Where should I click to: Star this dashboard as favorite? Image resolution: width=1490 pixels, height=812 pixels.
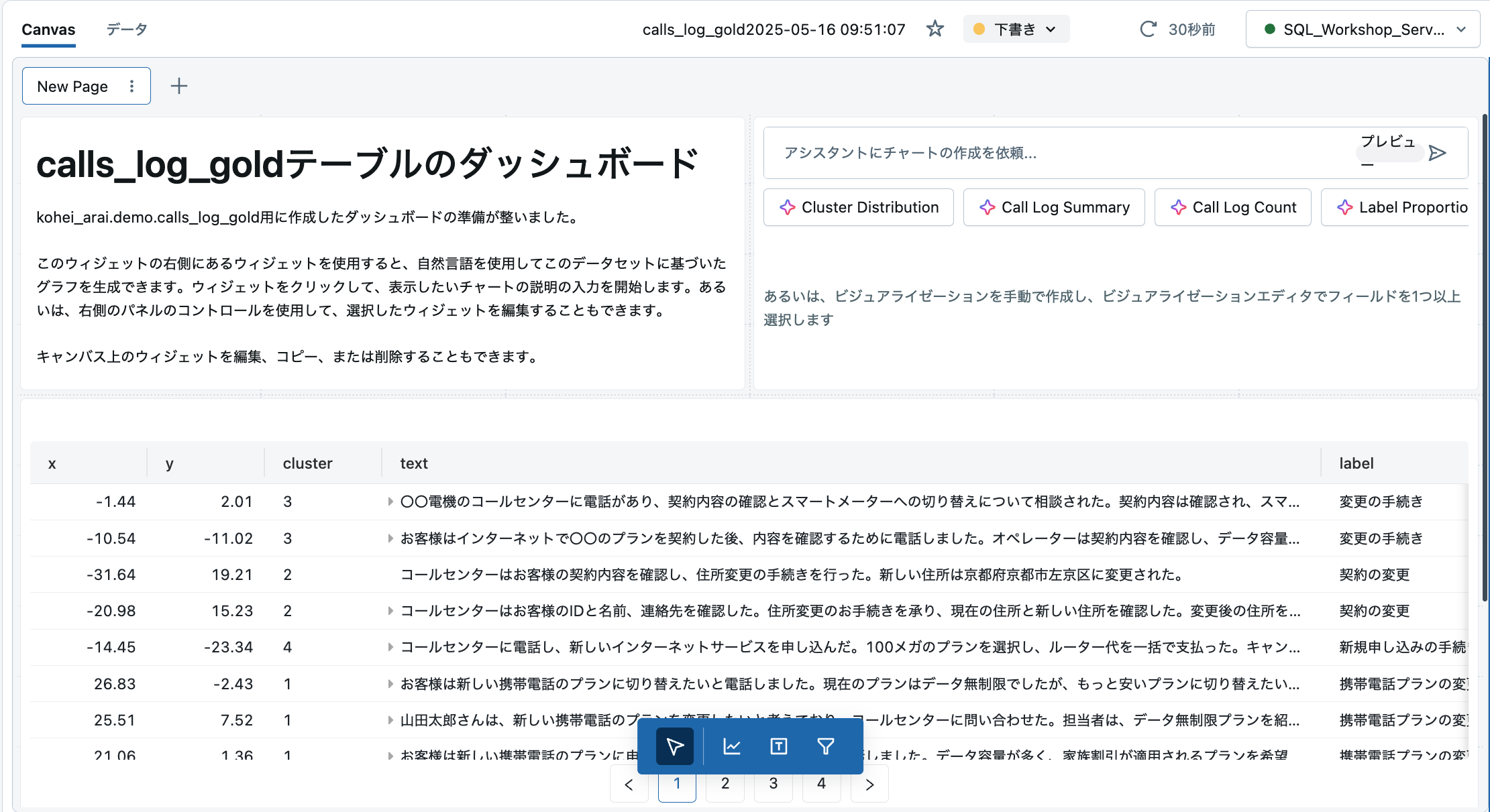click(935, 29)
